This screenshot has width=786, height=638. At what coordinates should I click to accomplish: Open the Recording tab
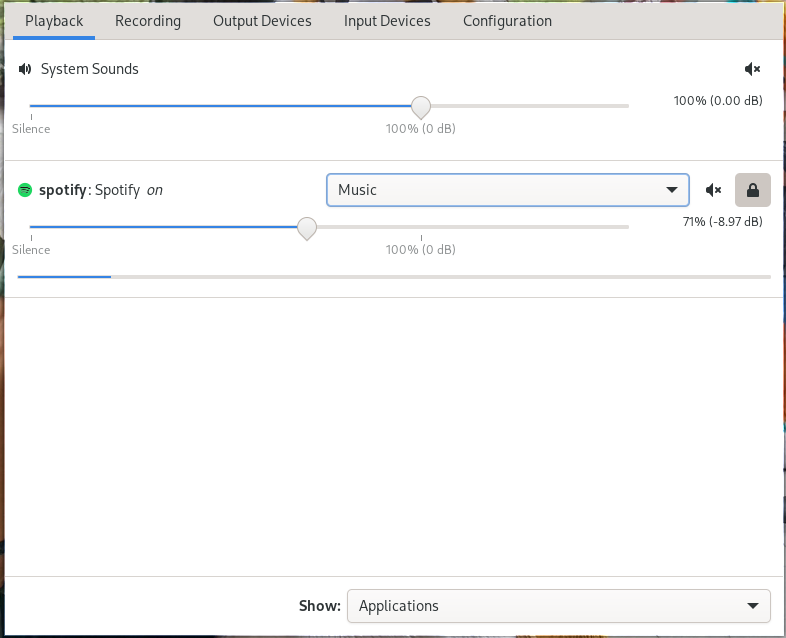click(x=148, y=21)
